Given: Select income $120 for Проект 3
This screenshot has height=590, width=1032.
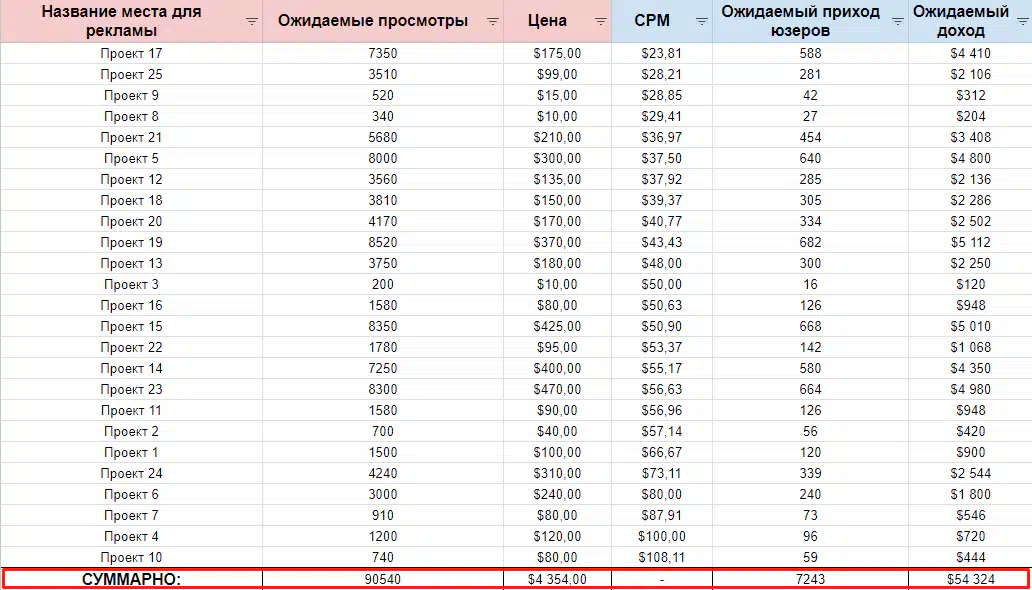Looking at the screenshot, I should click(x=970, y=284).
